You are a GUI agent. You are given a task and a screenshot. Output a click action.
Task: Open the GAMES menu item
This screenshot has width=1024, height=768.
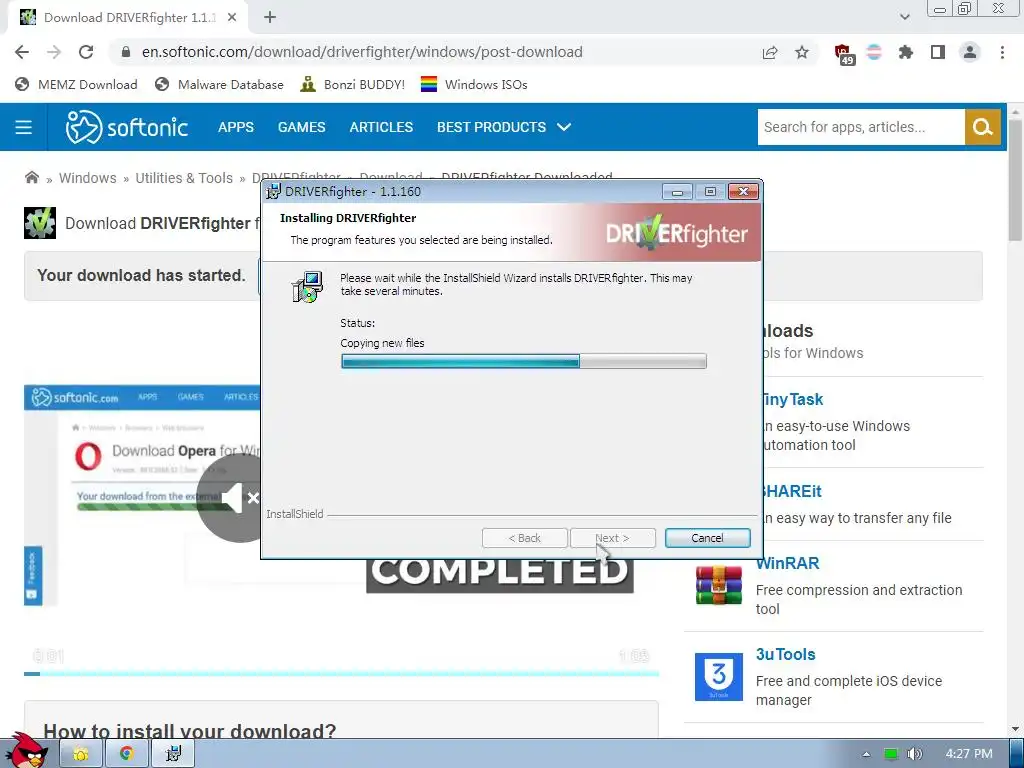301,127
